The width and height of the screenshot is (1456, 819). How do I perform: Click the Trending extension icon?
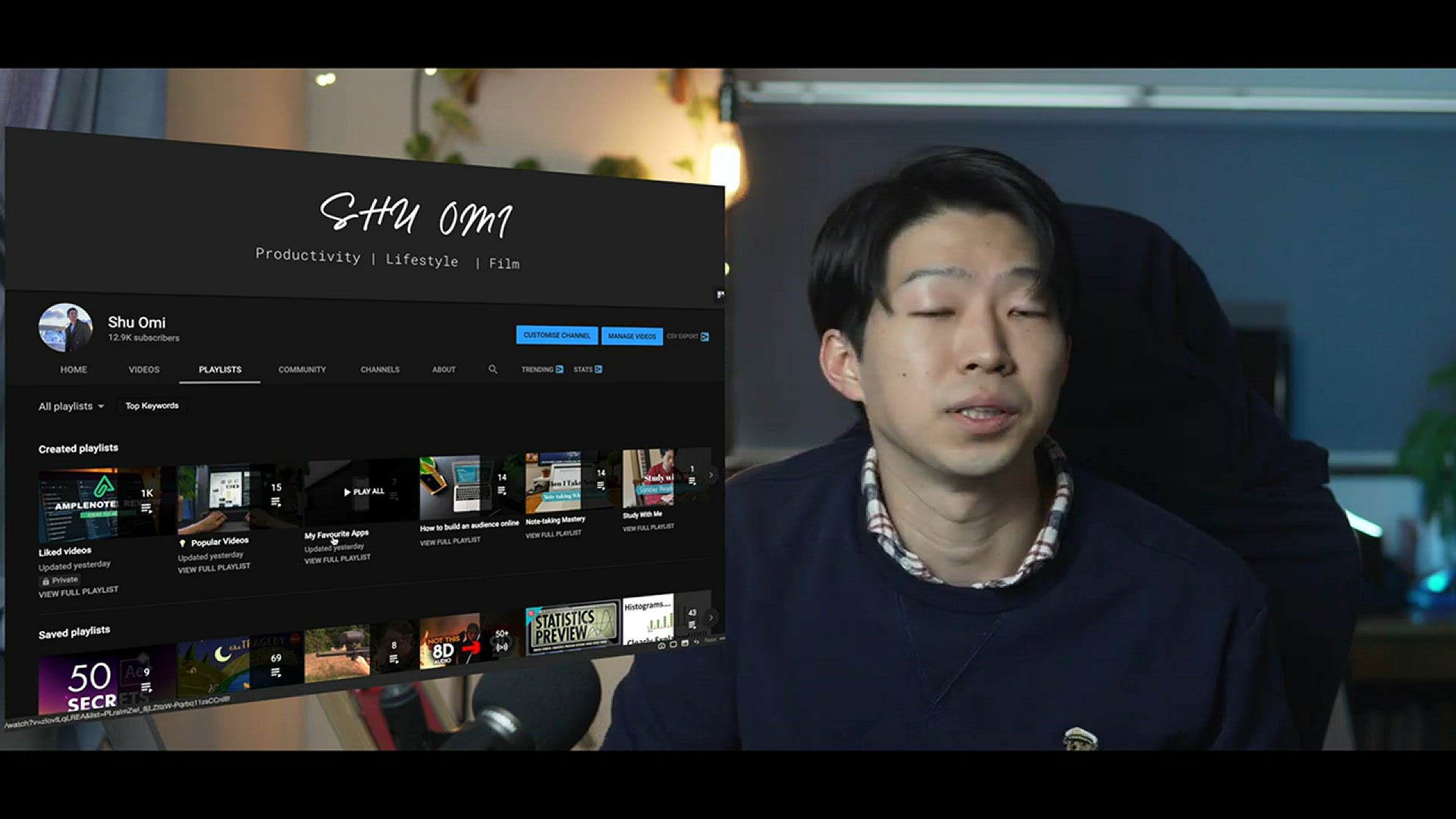coord(559,369)
